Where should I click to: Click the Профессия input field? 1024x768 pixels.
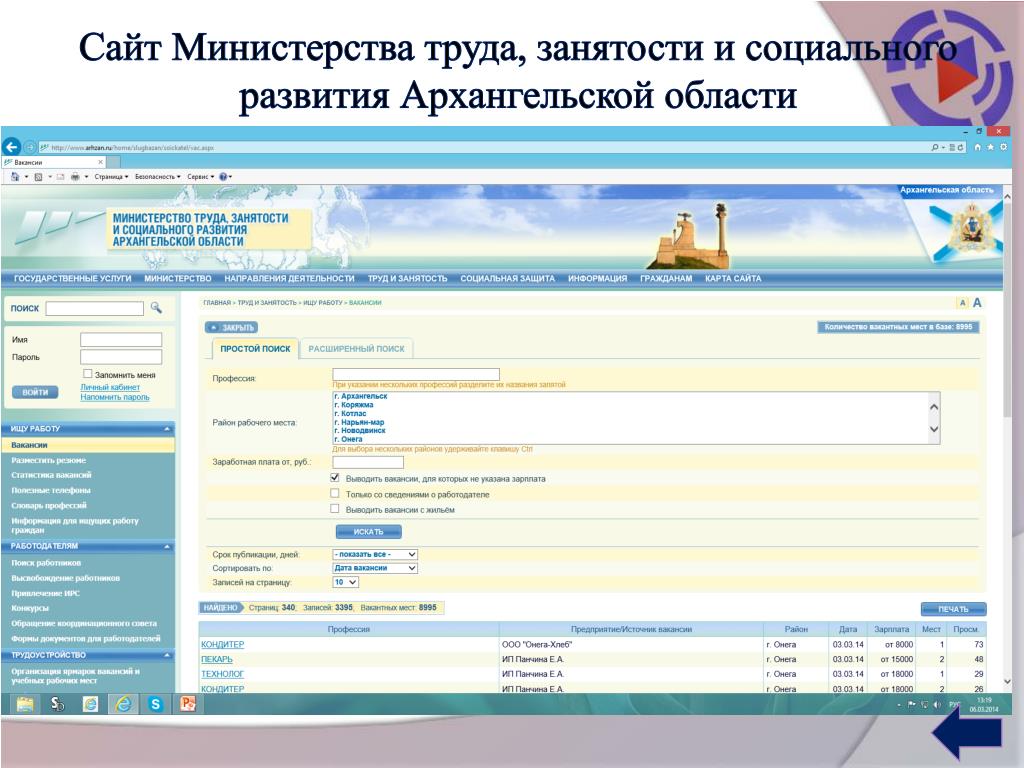point(416,374)
